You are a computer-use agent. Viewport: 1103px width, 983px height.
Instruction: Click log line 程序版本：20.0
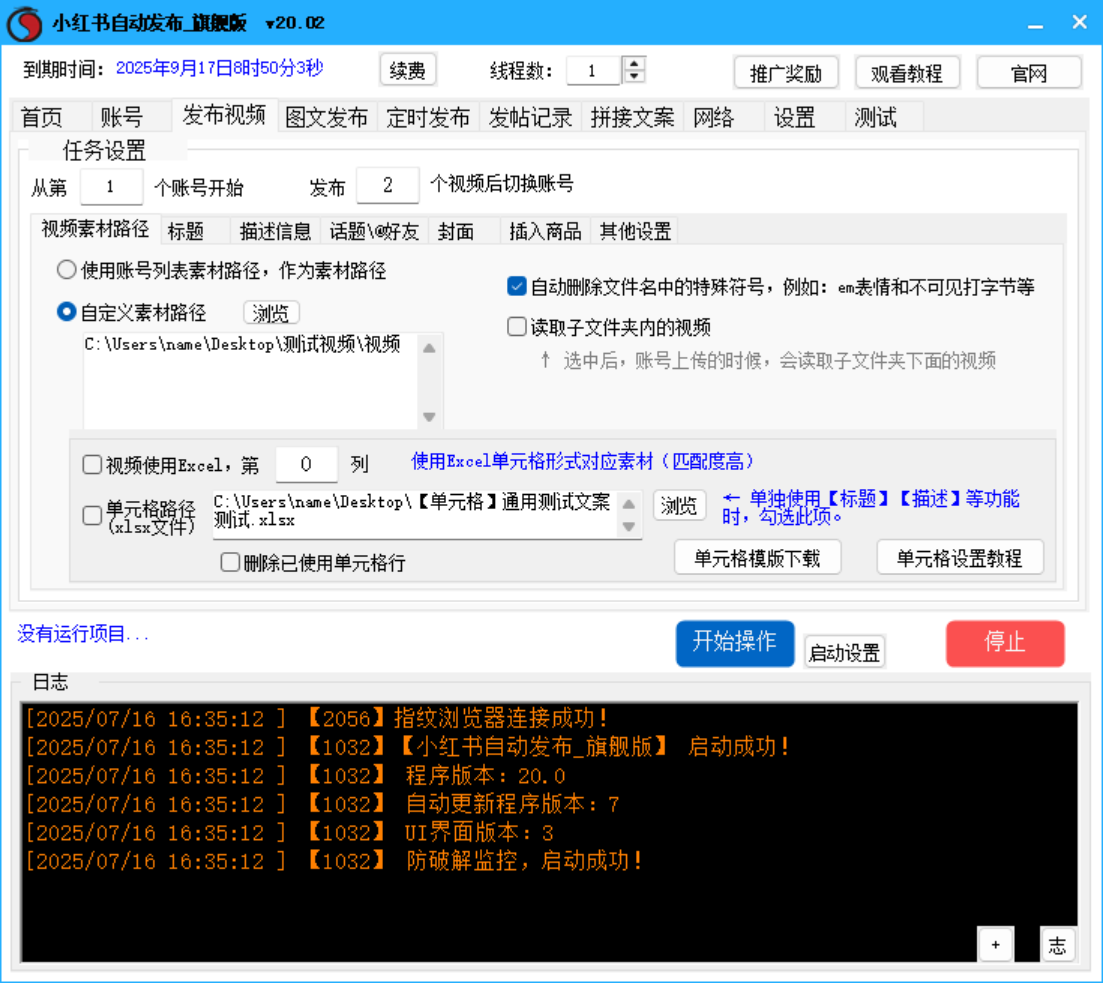click(x=295, y=775)
